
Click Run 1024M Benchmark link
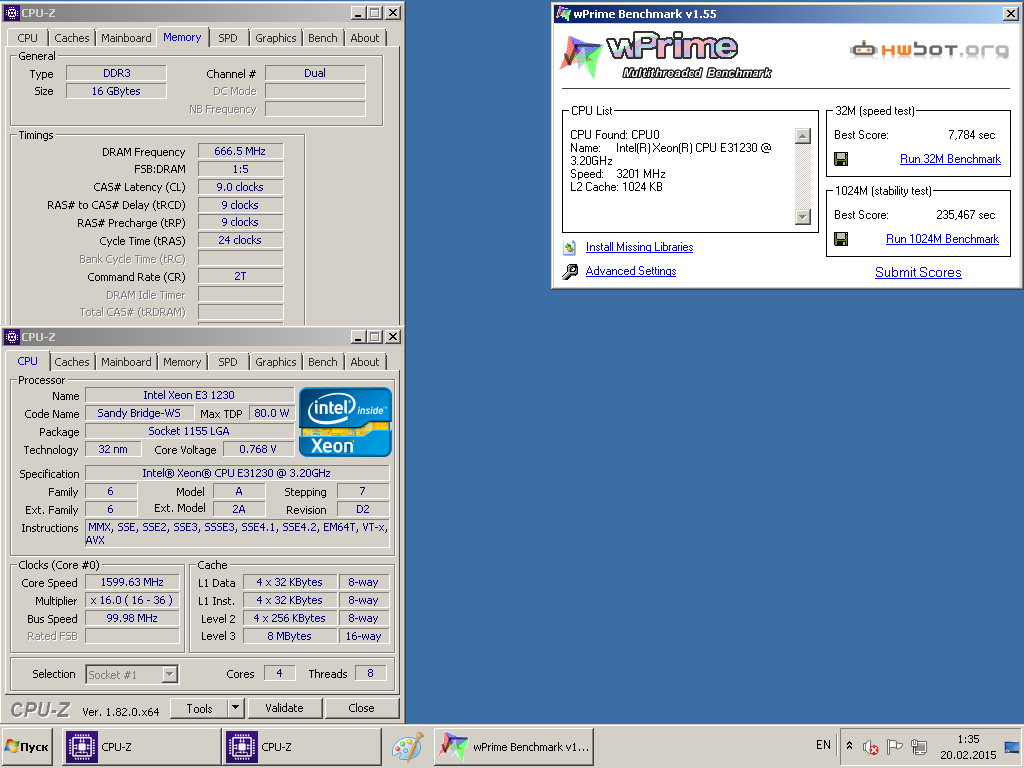pos(942,239)
